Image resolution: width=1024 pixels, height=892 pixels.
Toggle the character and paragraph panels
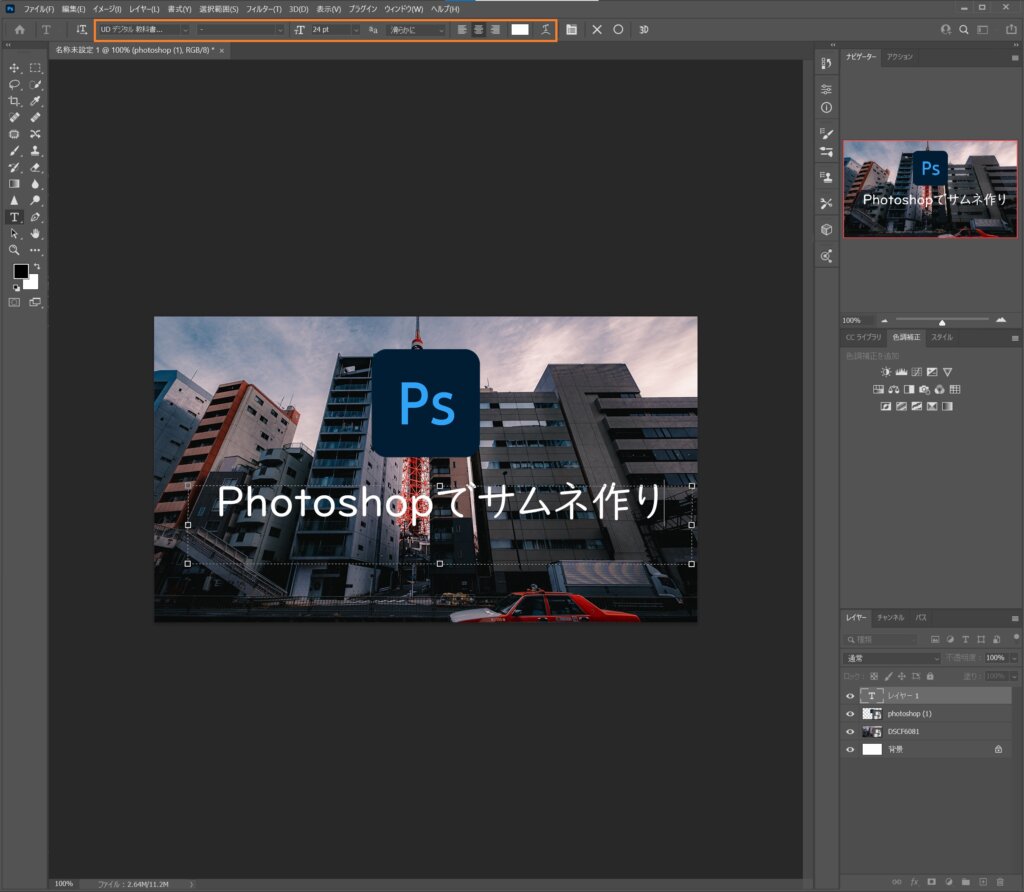coord(571,29)
